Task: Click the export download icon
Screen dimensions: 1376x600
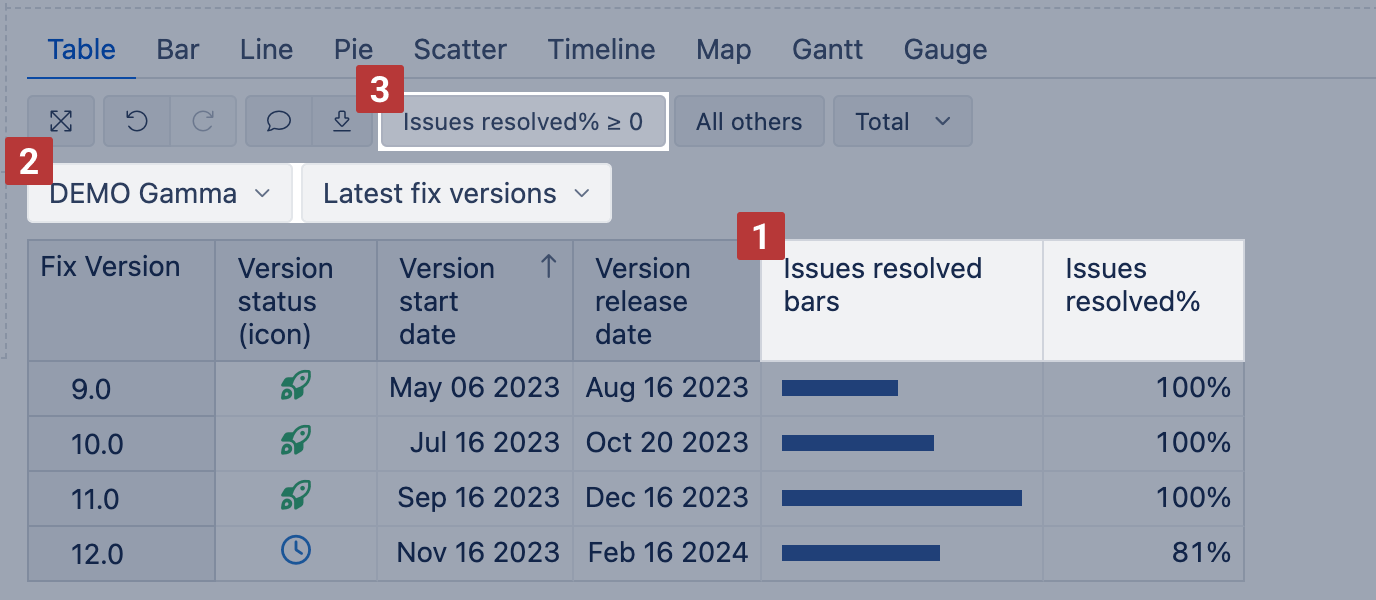Action: point(341,122)
